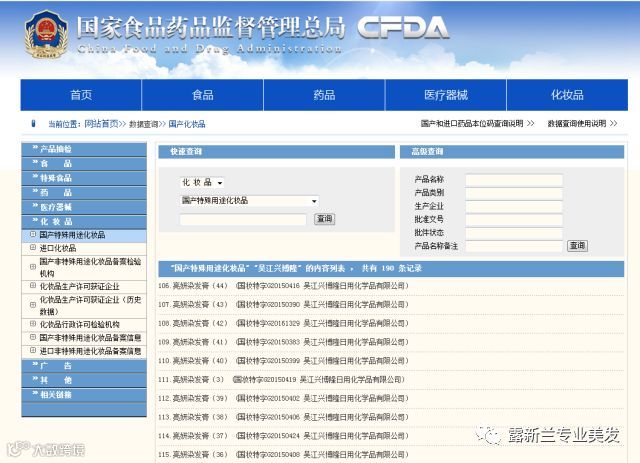Click the quick query keyword input box
Image resolution: width=640 pixels, height=463 pixels.
(x=243, y=219)
